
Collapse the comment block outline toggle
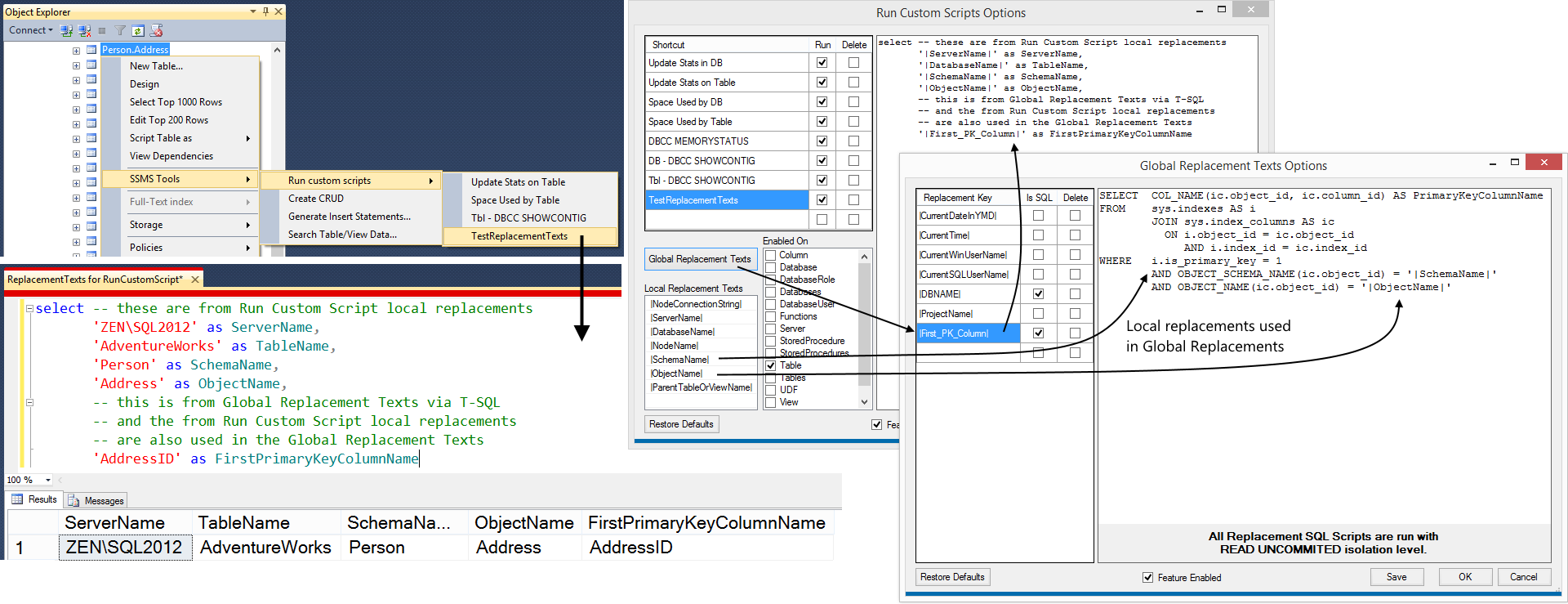point(29,403)
